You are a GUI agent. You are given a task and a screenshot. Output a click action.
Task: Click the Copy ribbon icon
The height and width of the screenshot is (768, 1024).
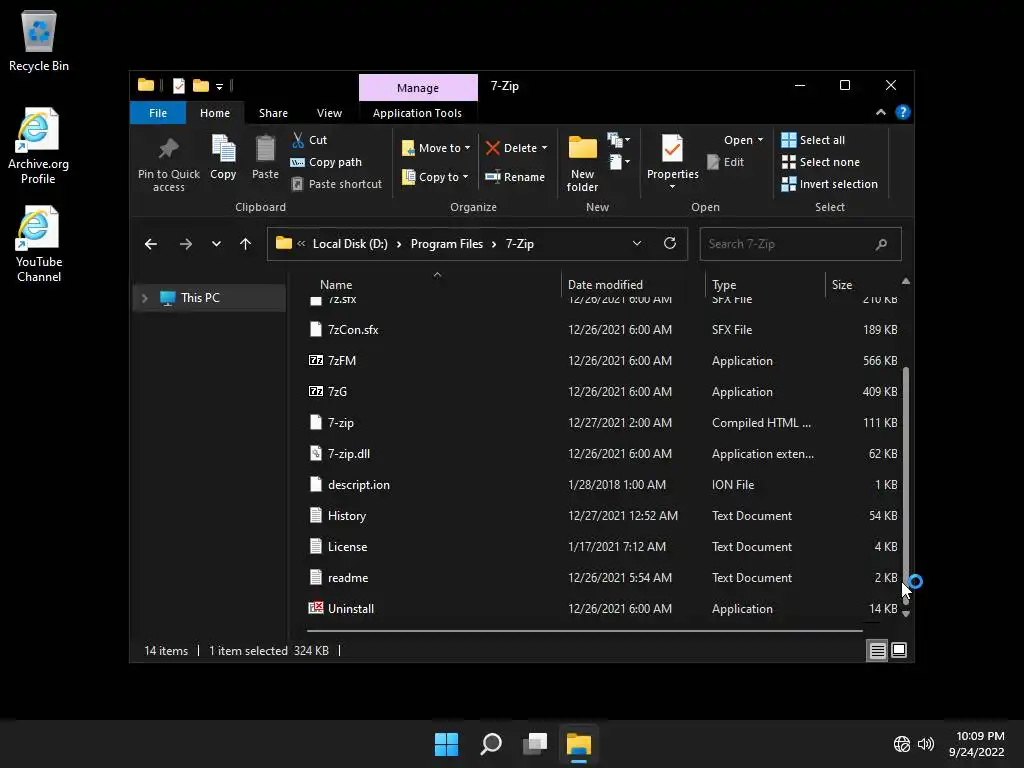(x=223, y=148)
